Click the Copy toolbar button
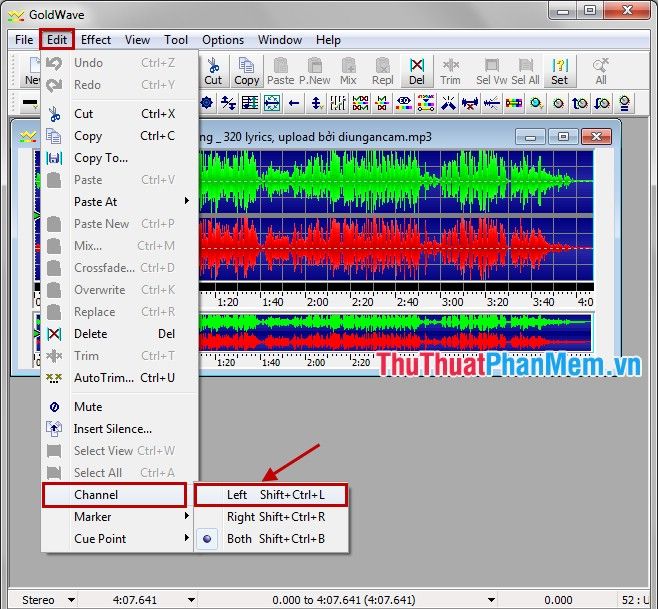 [246, 71]
